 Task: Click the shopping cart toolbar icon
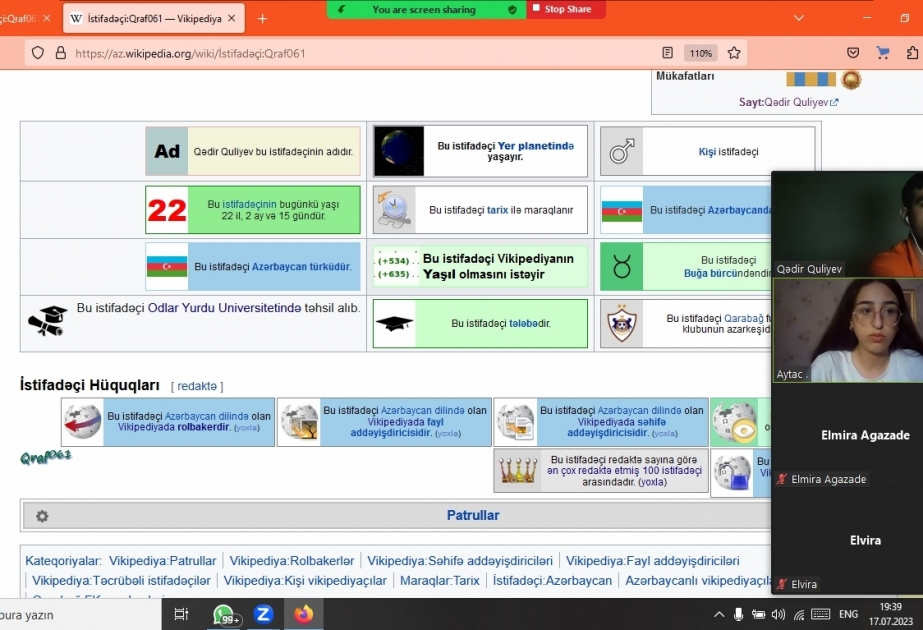[x=882, y=53]
